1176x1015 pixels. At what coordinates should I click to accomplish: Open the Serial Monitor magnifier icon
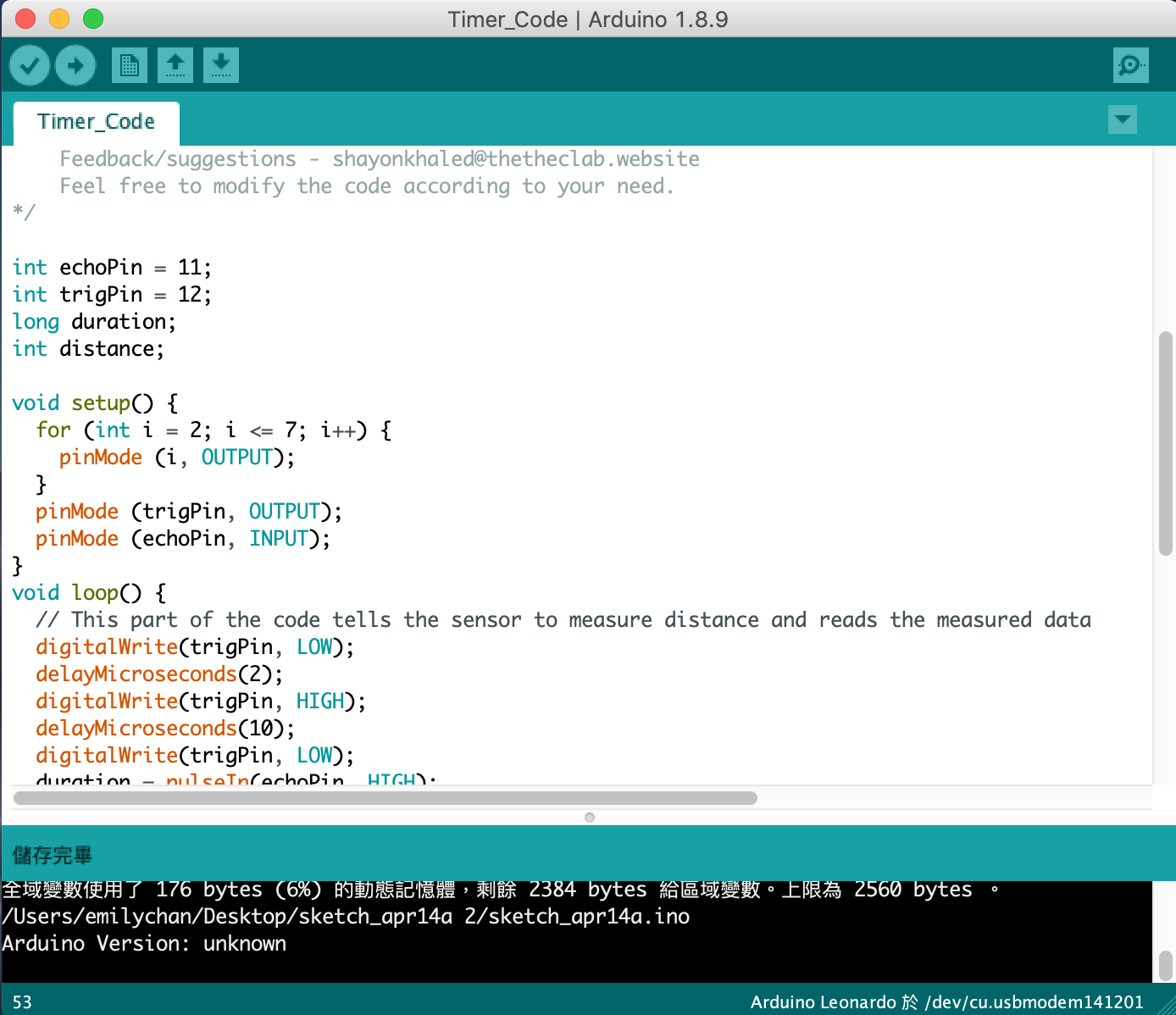pyautogui.click(x=1130, y=65)
